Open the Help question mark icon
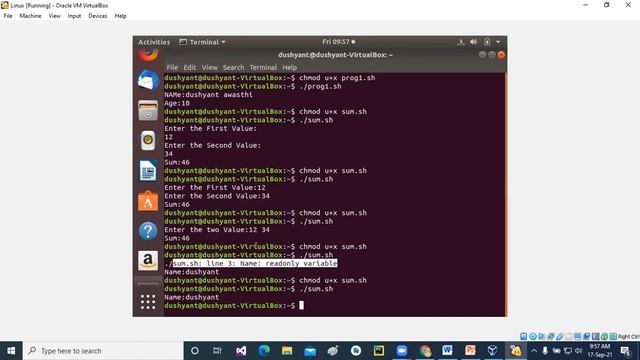Image resolution: width=640 pixels, height=360 pixels. tap(148, 231)
